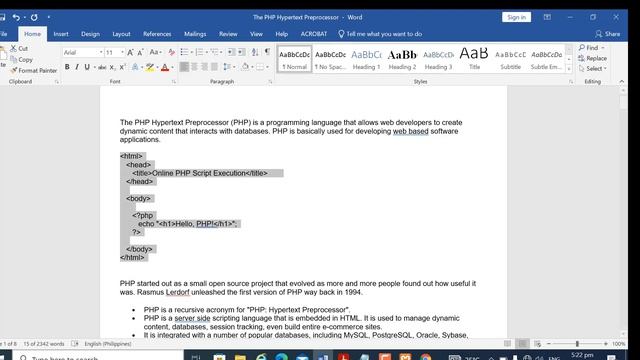Image resolution: width=640 pixels, height=360 pixels.
Task: Click English (Philippines) language indicator
Action: [108, 344]
